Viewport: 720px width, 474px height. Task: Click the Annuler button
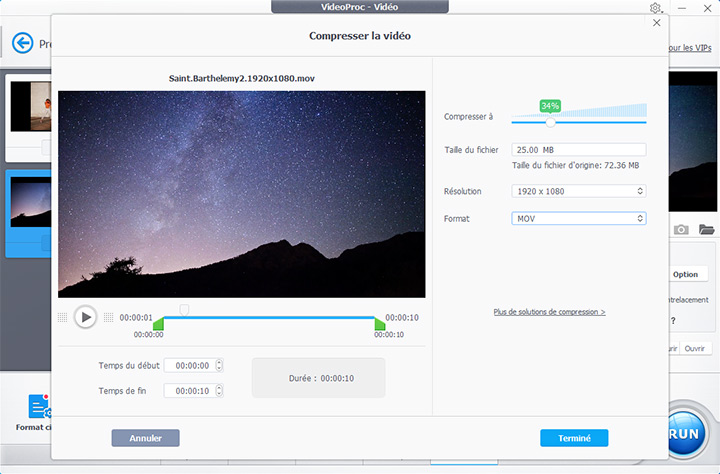pos(145,438)
